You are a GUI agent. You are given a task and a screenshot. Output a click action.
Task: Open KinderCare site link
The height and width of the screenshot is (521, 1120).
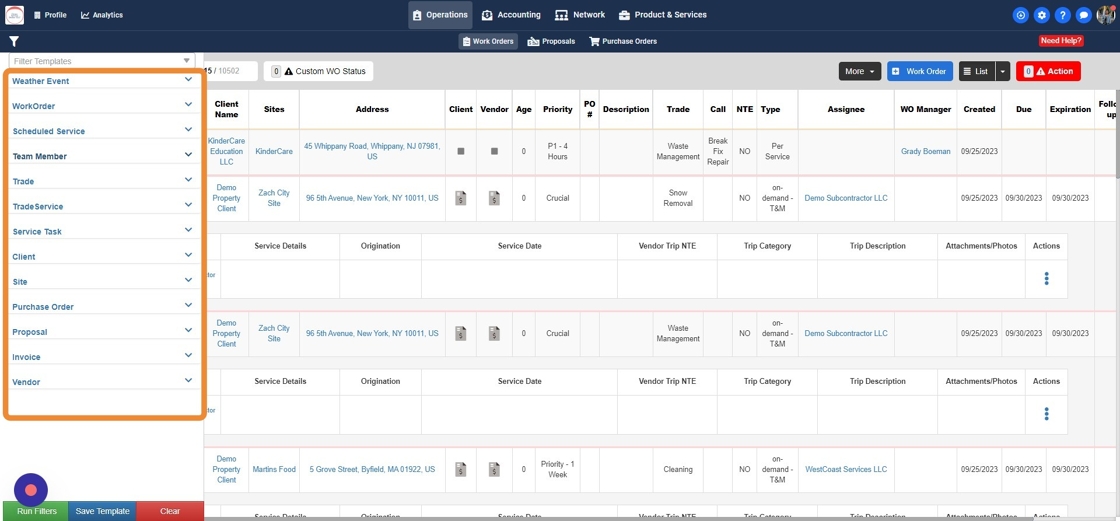274,152
